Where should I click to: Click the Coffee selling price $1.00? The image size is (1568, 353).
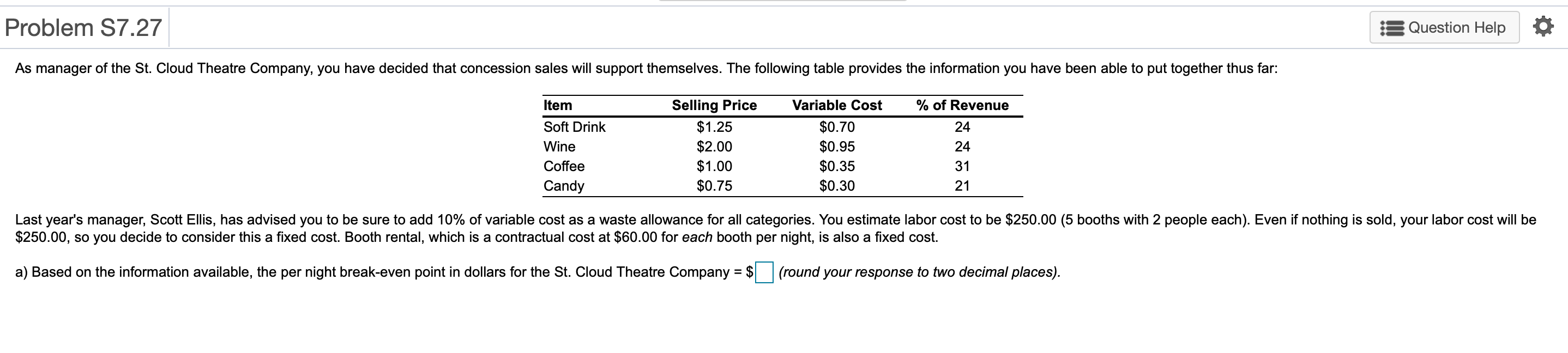(714, 166)
